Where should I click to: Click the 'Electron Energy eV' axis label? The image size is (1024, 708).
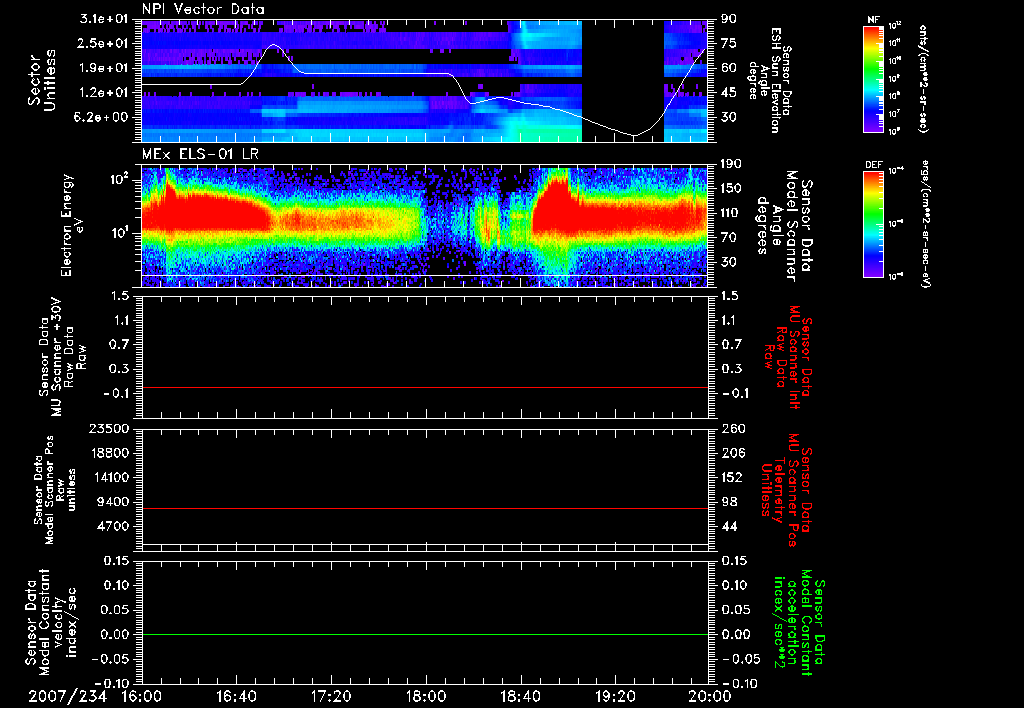click(x=73, y=225)
